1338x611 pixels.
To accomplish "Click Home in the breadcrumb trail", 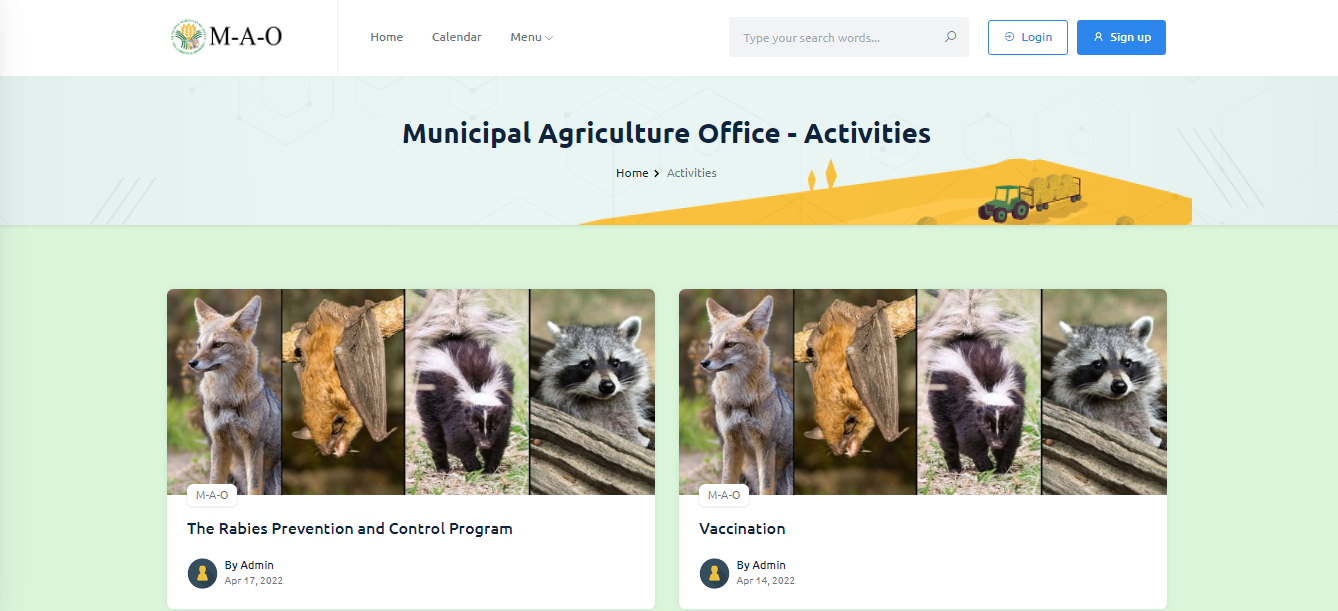I will pyautogui.click(x=632, y=173).
